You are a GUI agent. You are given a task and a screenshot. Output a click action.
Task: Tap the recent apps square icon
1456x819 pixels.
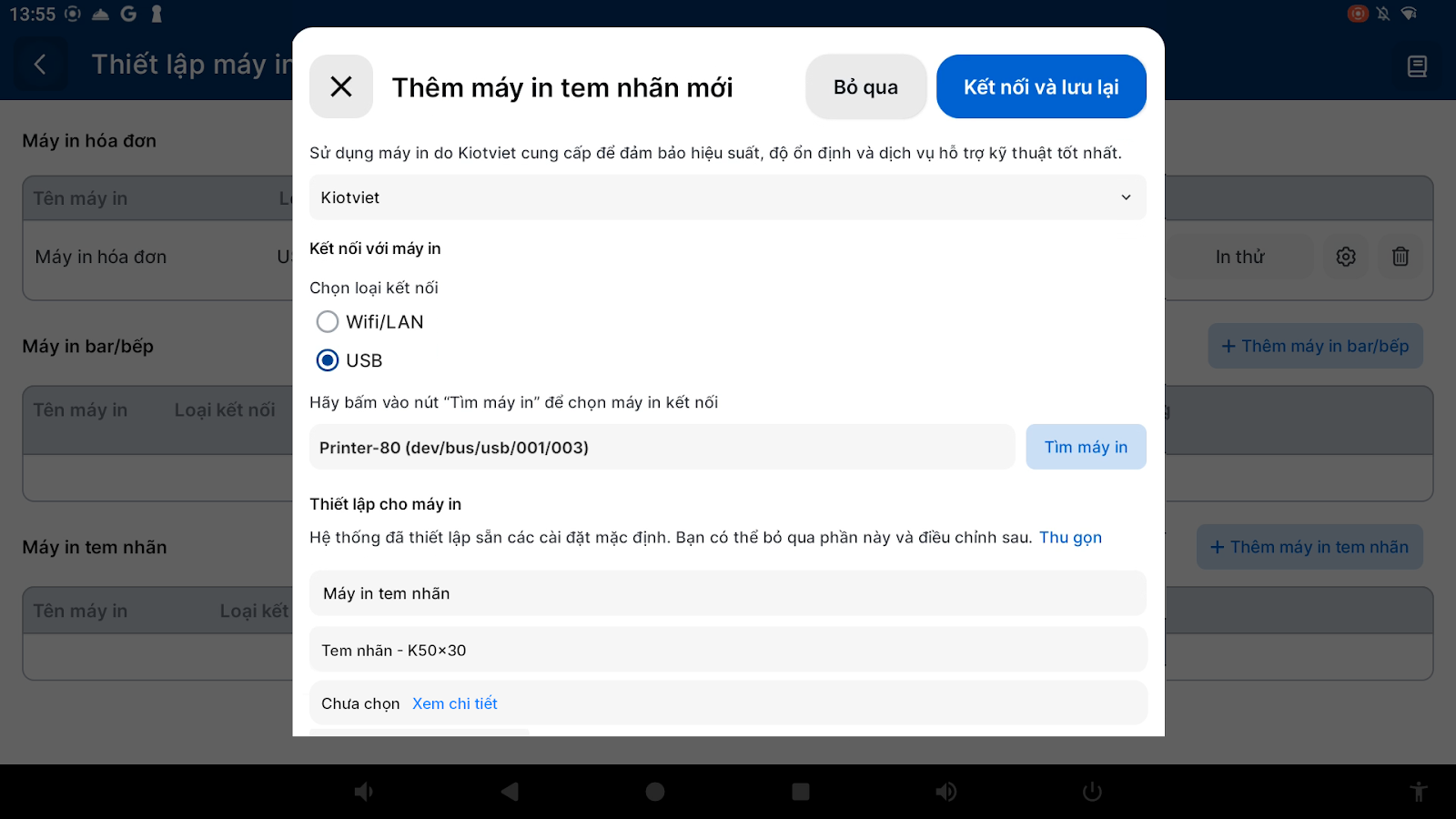(801, 792)
